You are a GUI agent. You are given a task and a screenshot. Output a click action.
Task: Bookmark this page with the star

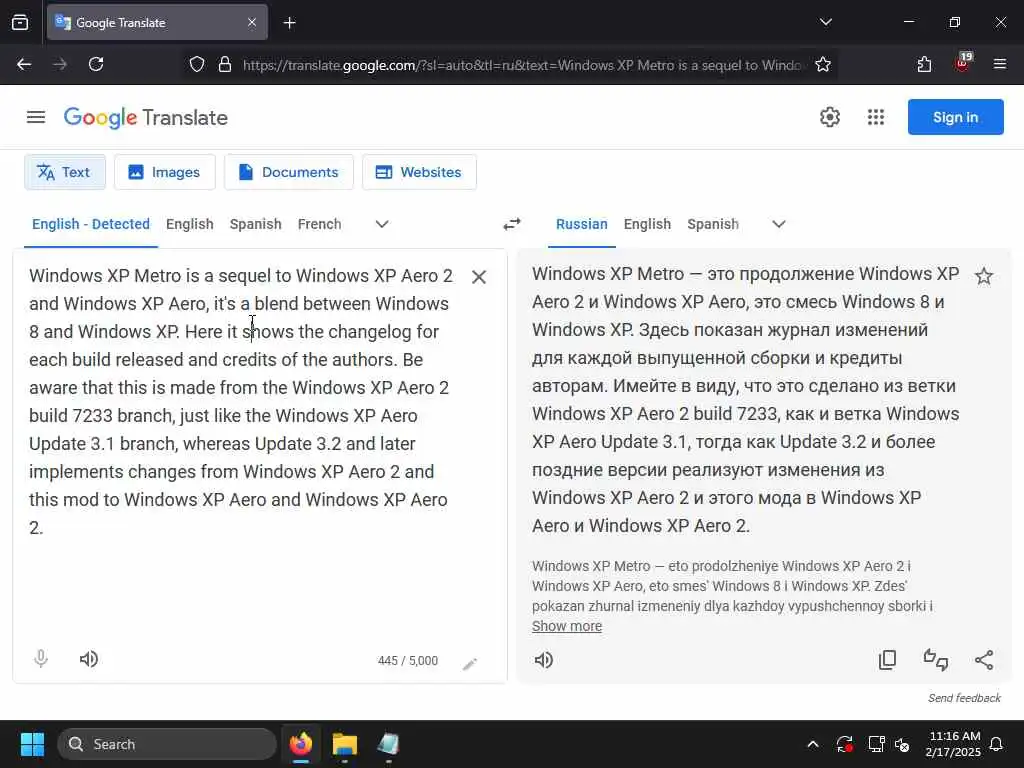tap(823, 65)
